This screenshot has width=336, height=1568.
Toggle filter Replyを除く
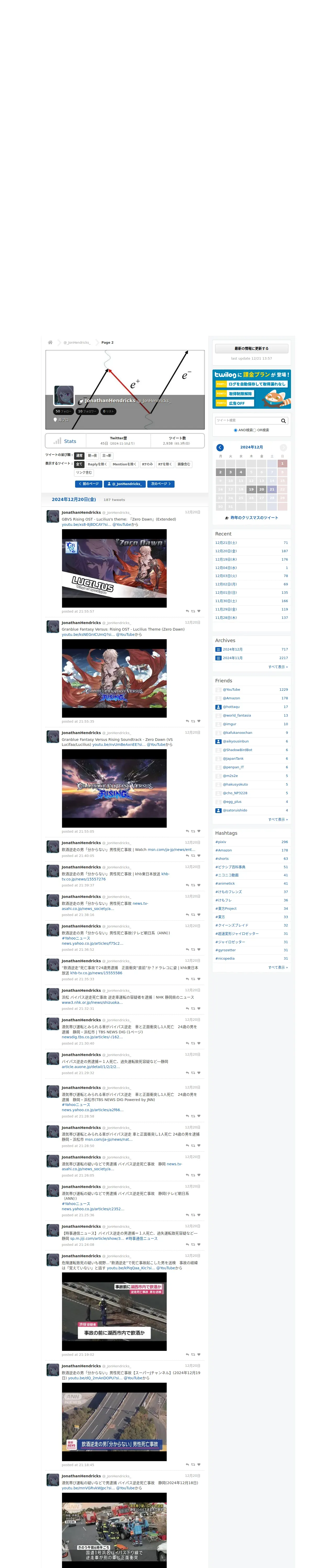point(98,464)
